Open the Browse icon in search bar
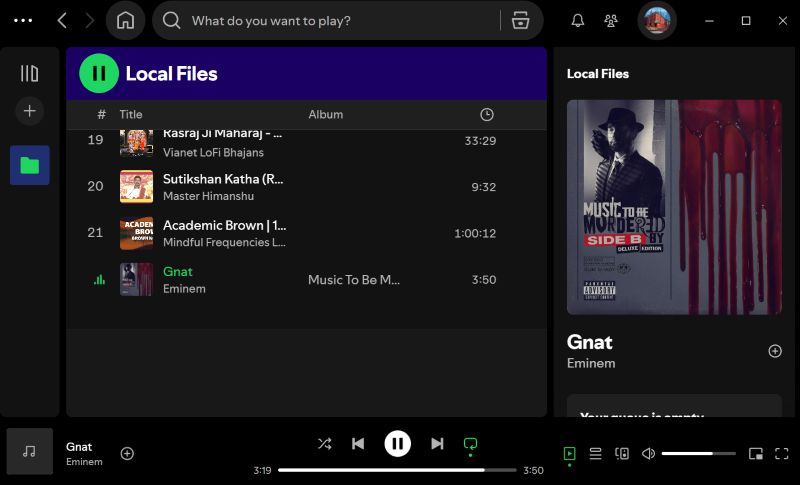The image size is (800, 485). point(520,20)
